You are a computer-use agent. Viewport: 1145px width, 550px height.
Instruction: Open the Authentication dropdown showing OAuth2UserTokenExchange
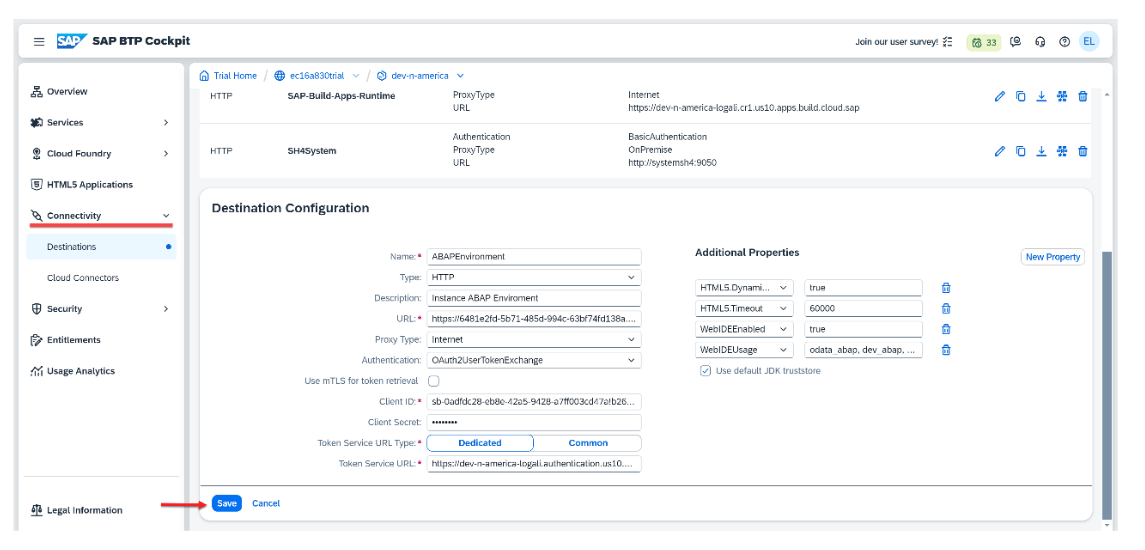(534, 360)
